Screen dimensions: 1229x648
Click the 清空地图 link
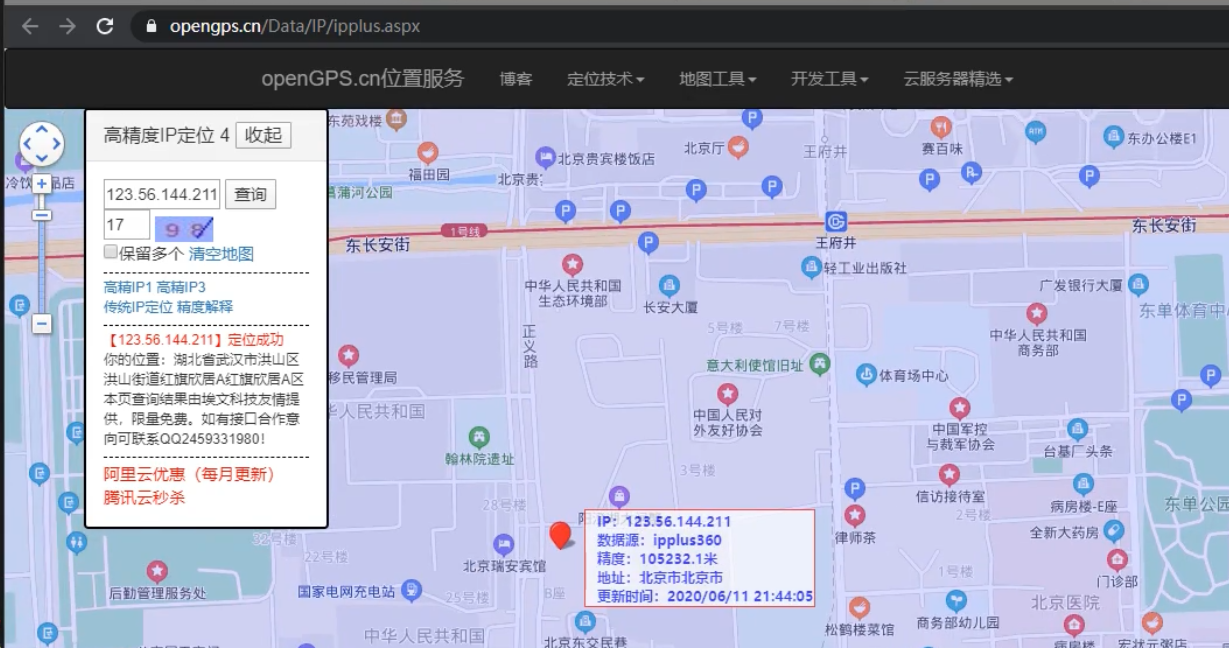tap(221, 254)
